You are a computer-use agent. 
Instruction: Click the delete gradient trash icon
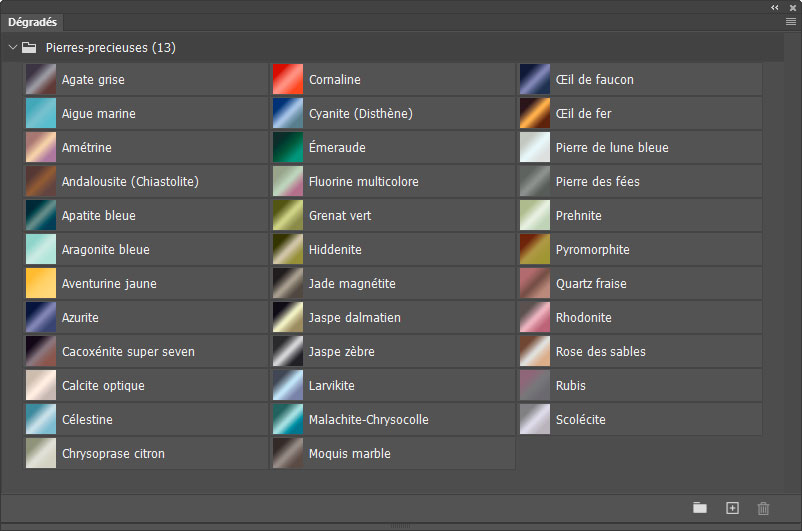coord(764,508)
